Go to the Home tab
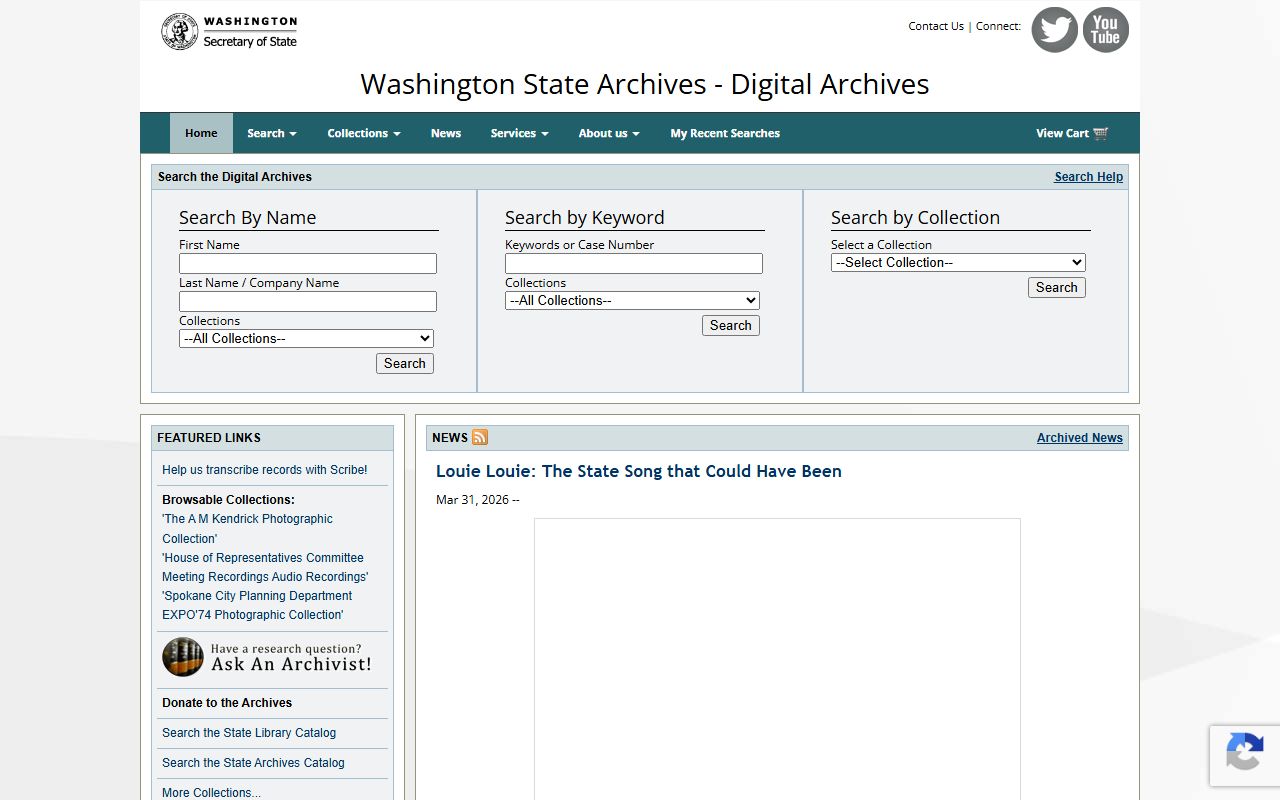 pyautogui.click(x=201, y=133)
